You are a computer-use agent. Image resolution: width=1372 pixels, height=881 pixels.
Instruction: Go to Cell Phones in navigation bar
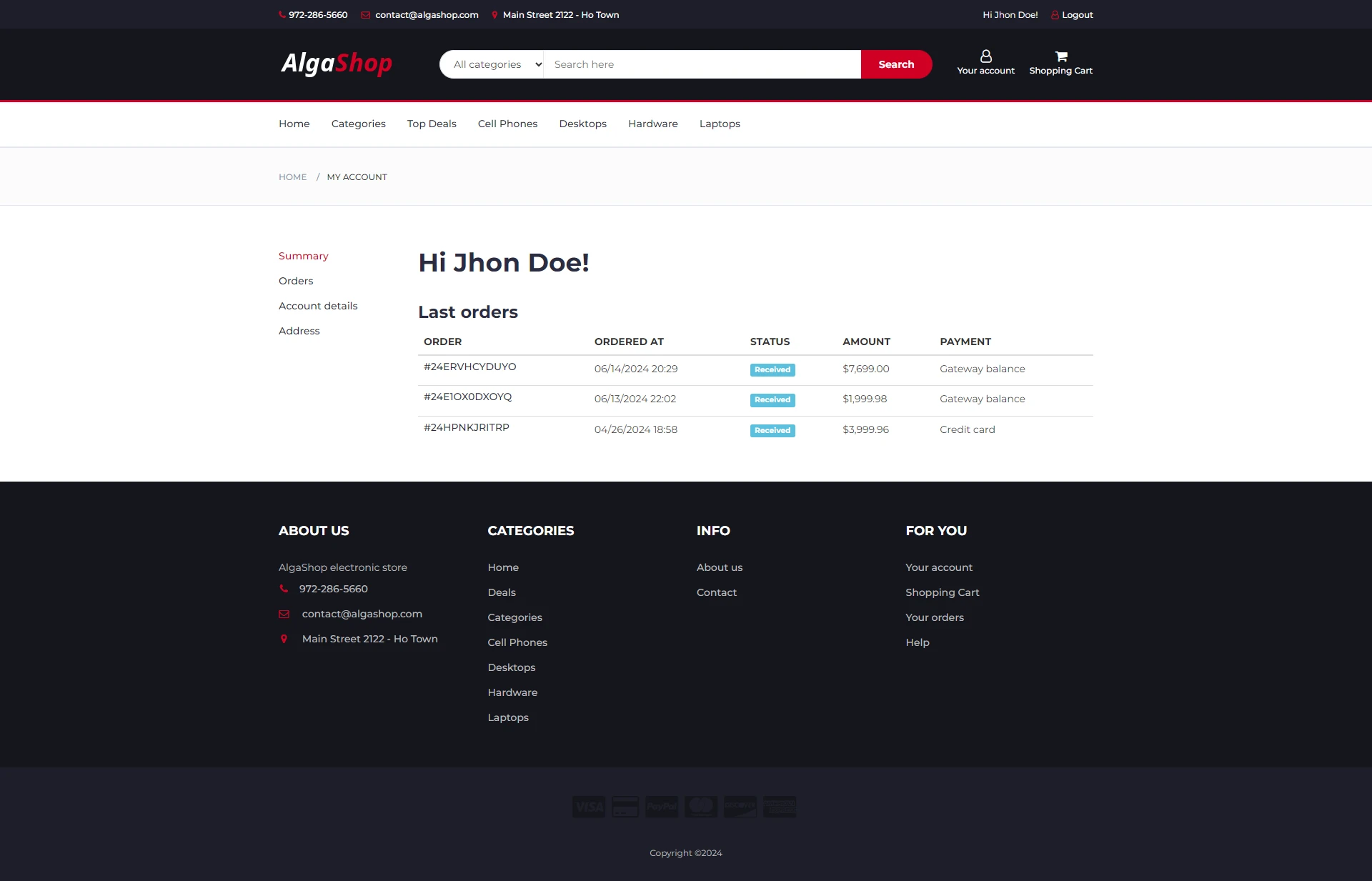pos(507,124)
